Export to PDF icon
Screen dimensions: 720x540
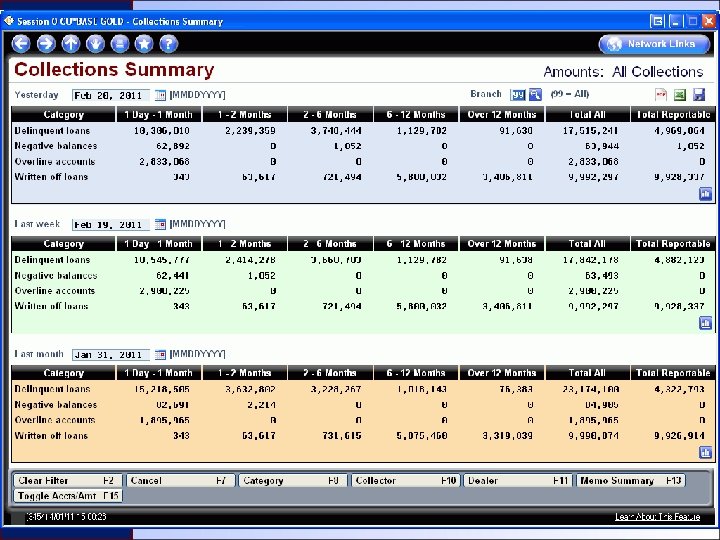pos(661,95)
